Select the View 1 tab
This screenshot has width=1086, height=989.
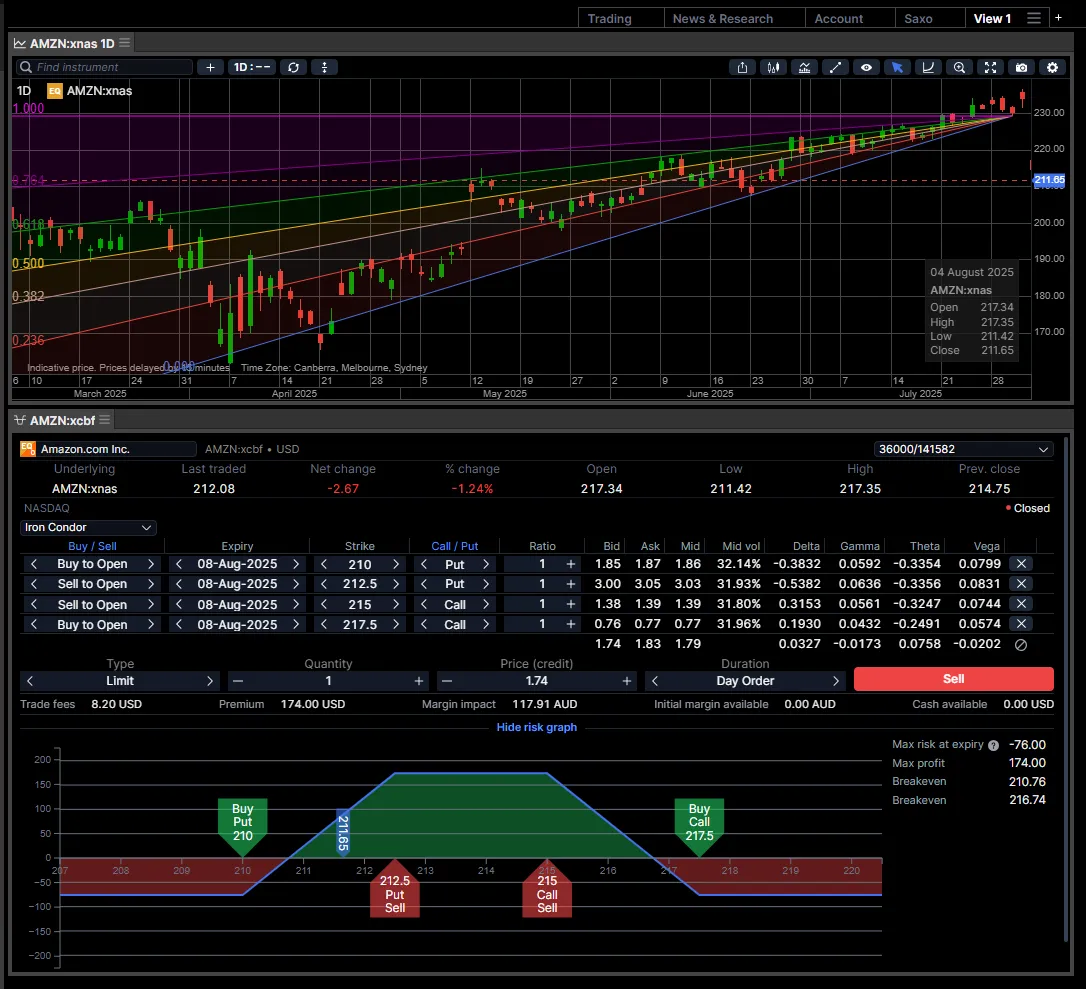tap(992, 19)
